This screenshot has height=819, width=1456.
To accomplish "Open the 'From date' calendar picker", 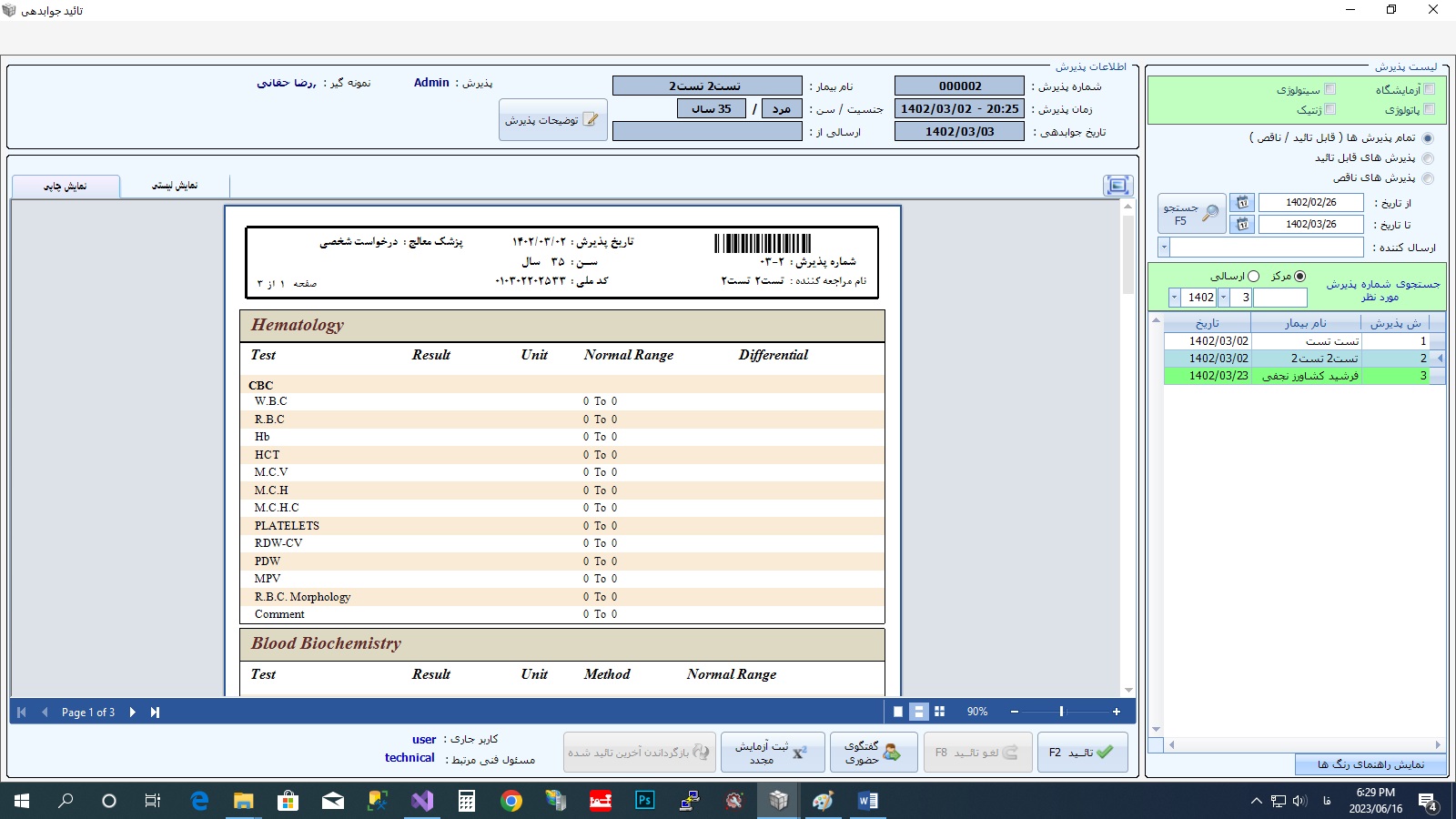I will coord(1242,202).
